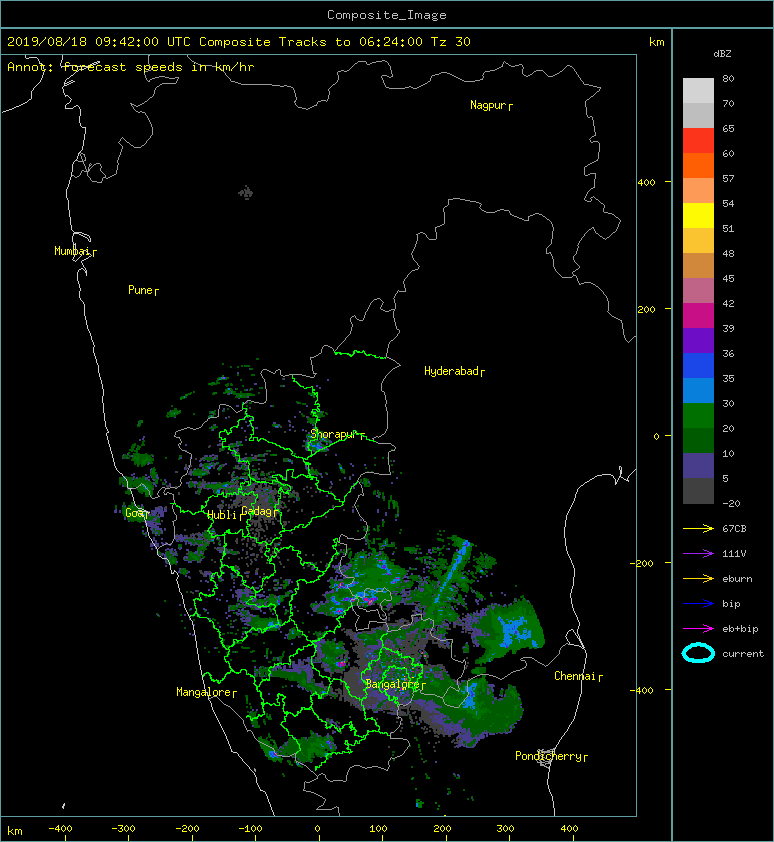Click the Annot: forecast speeds annotation
774x842 pixels.
pos(131,67)
